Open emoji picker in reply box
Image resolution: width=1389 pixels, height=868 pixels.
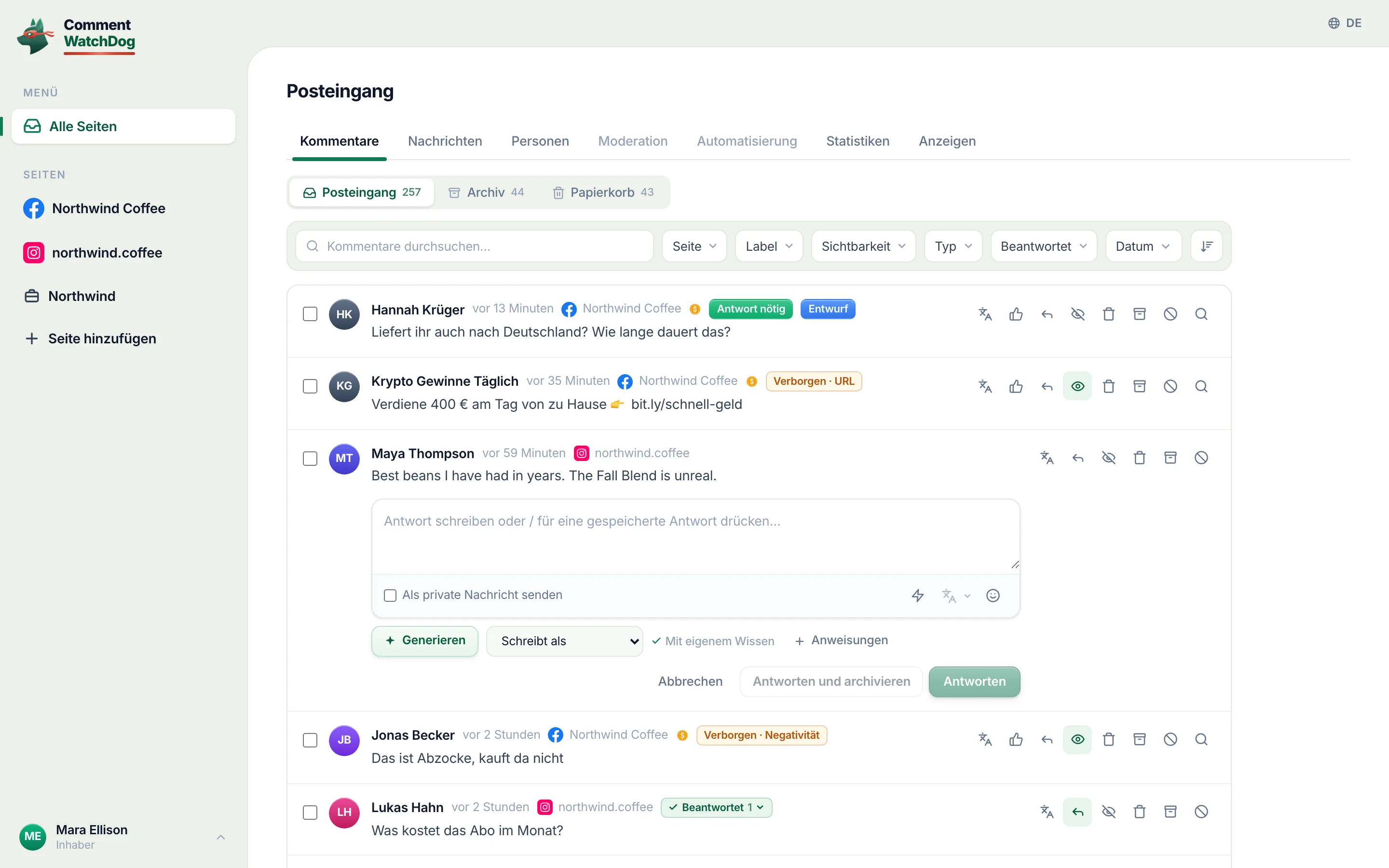coord(993,596)
